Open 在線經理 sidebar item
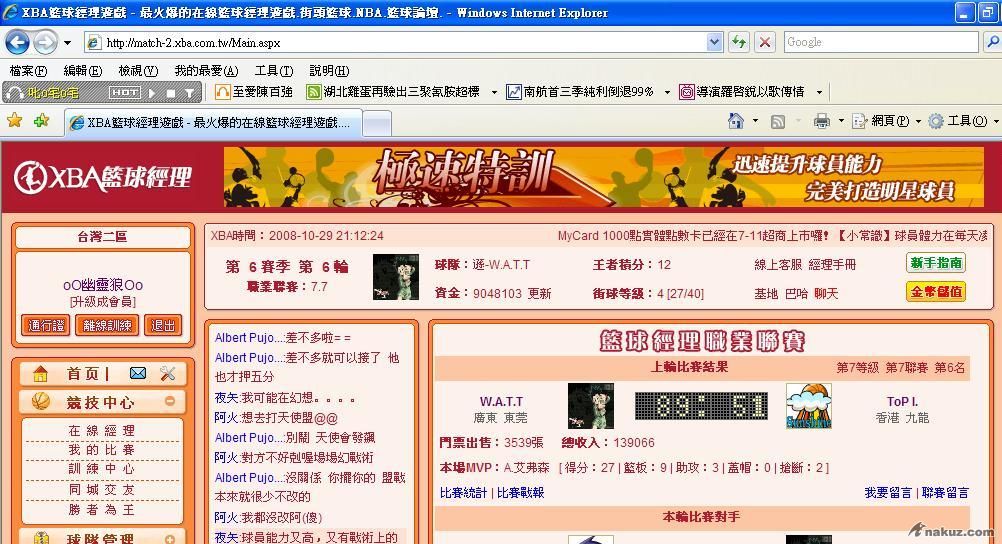 point(102,431)
